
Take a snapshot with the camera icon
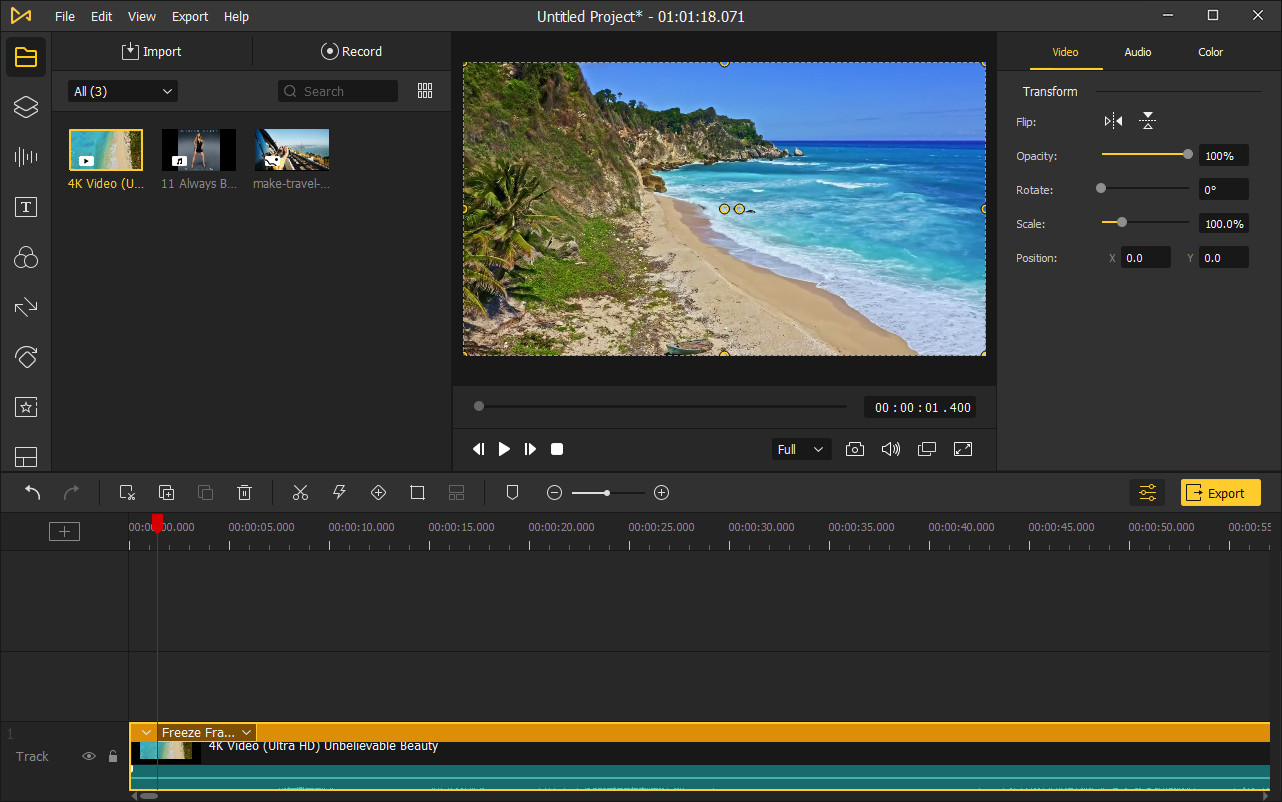[x=854, y=449]
